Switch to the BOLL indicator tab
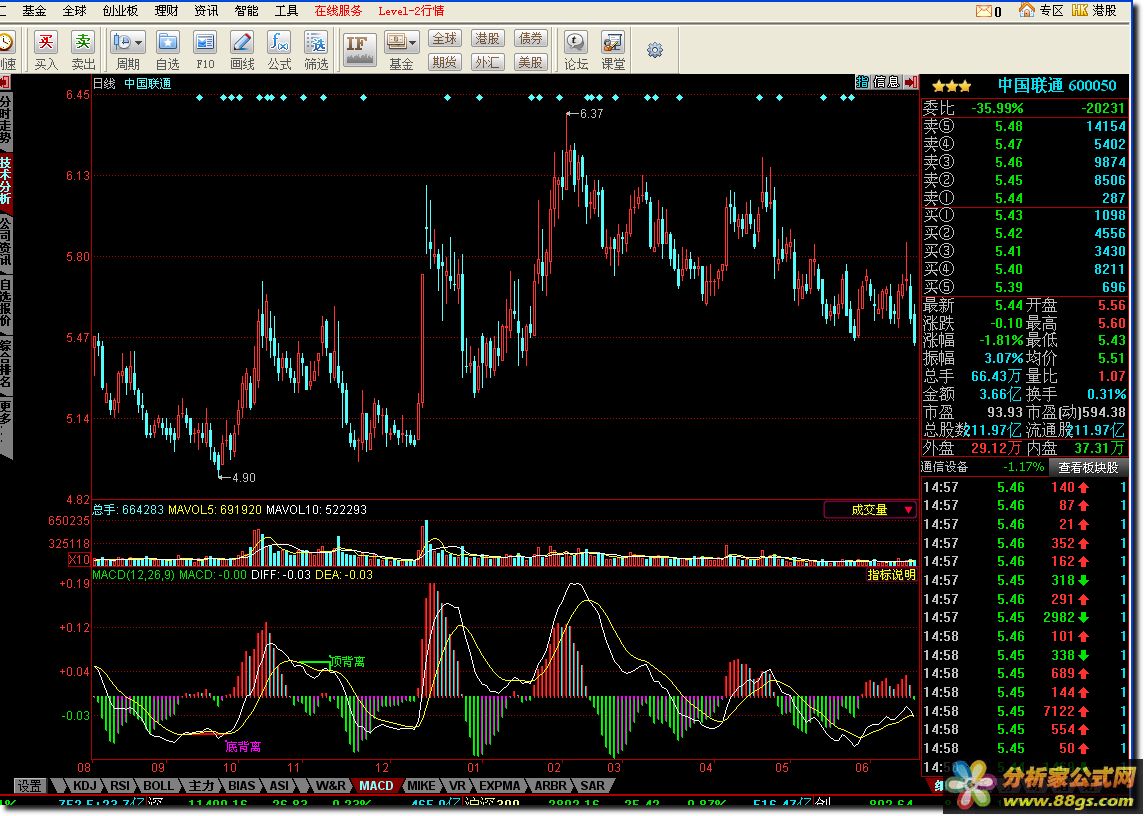1145x816 pixels. 158,785
